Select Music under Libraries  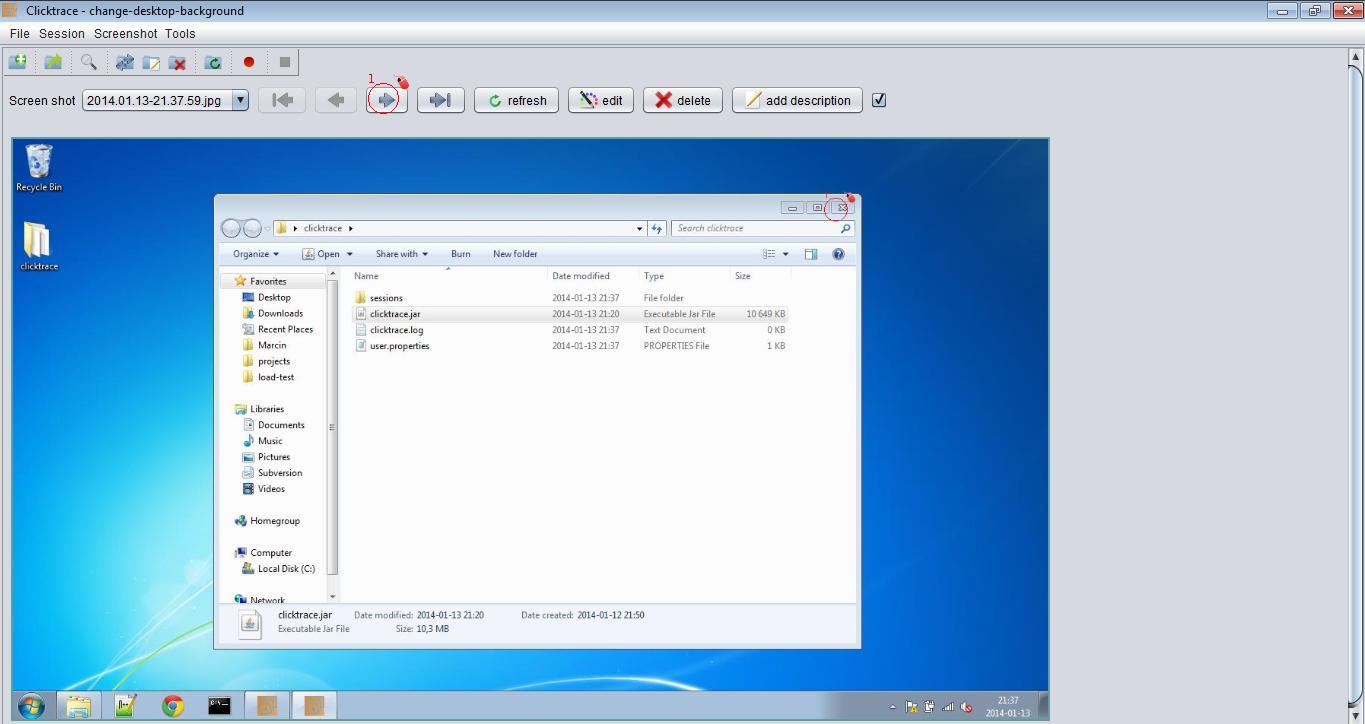[270, 442]
